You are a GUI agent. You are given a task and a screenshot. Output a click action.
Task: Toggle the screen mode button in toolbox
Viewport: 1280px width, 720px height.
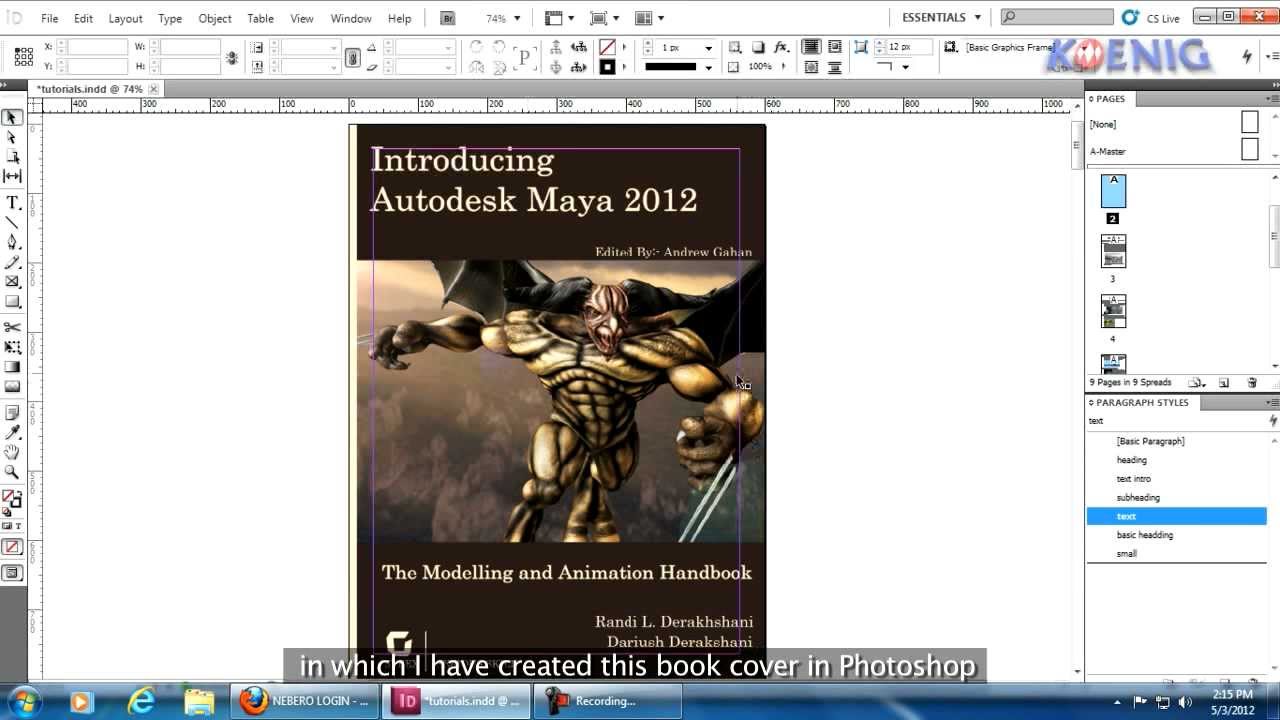[x=12, y=573]
